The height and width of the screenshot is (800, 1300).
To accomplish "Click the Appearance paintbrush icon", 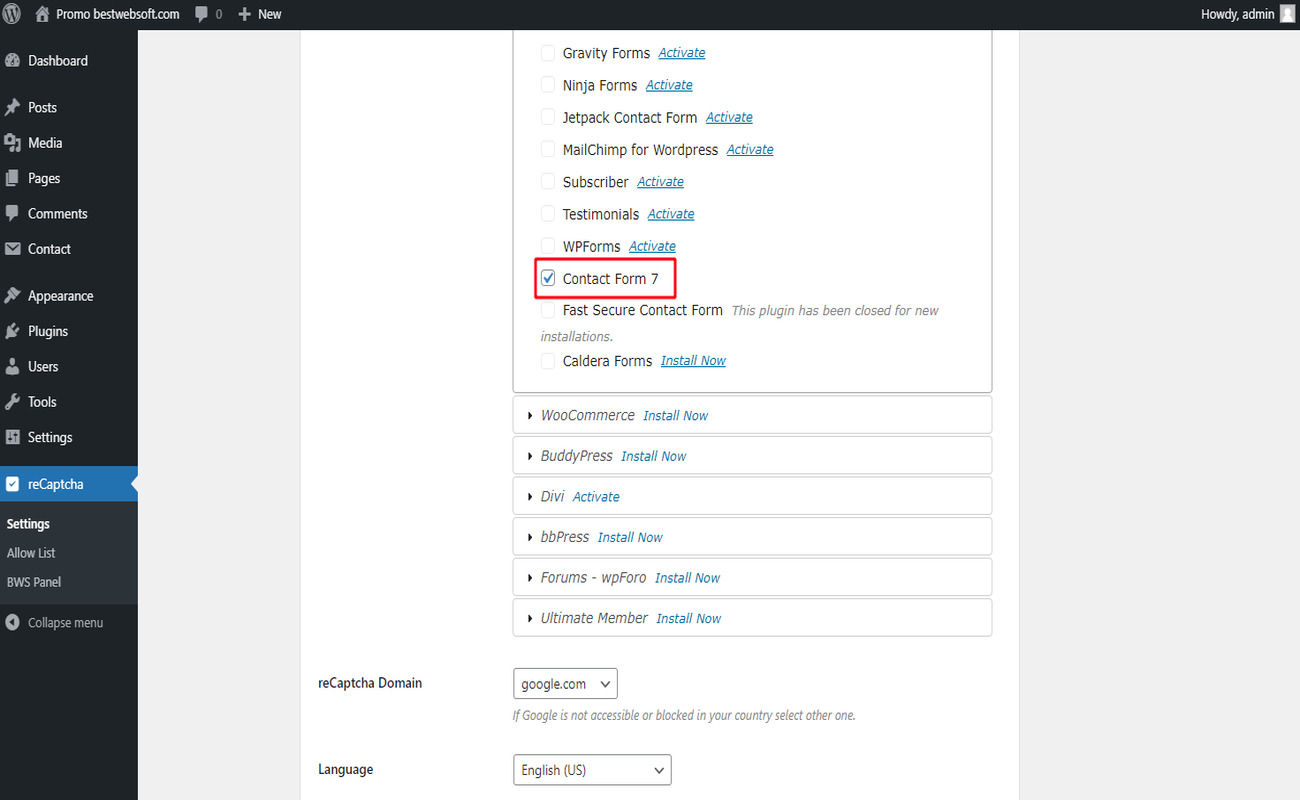I will [x=13, y=296].
